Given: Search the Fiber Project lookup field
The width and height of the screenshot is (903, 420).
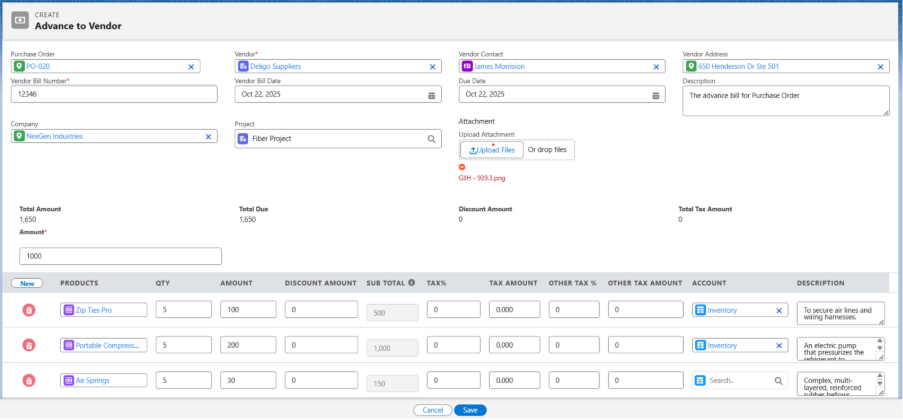Looking at the screenshot, I should point(431,139).
